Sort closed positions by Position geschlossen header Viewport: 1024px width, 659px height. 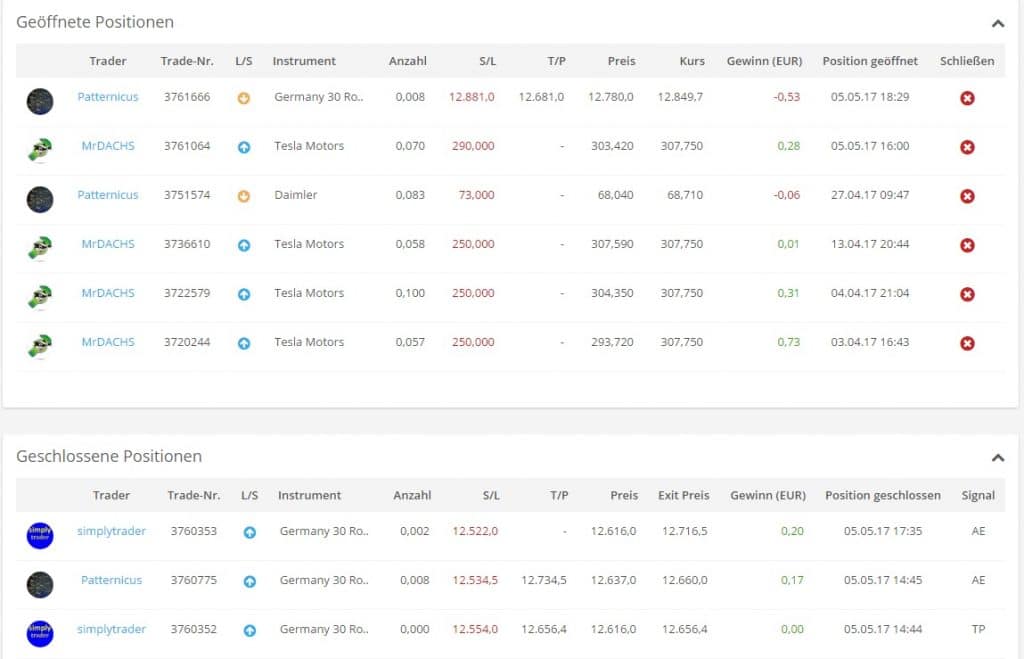pyautogui.click(x=882, y=495)
